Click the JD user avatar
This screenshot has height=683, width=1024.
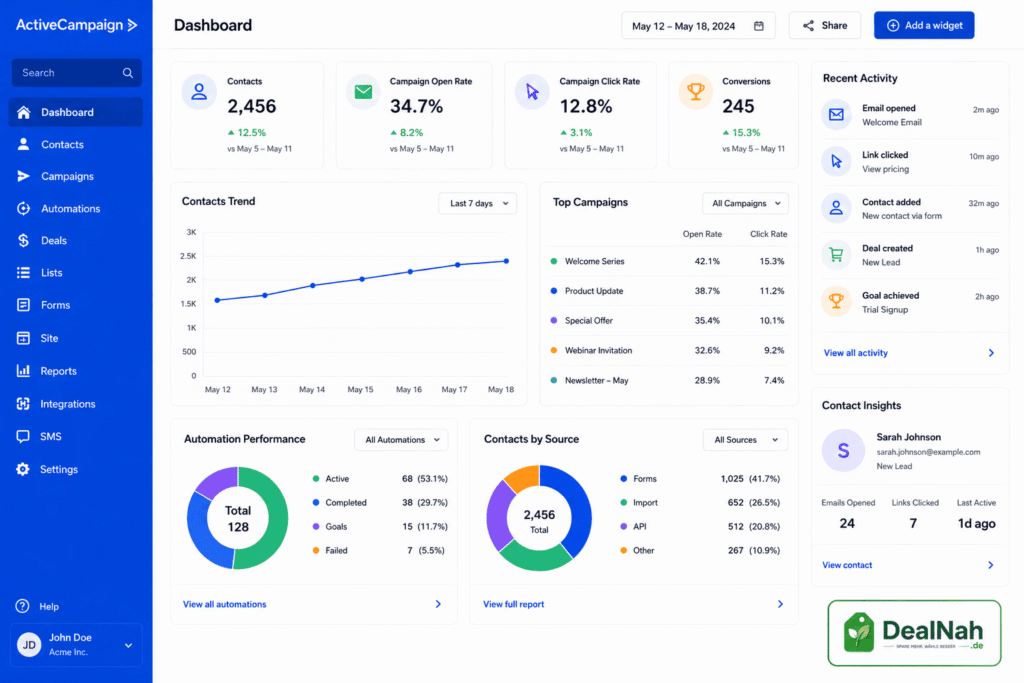[29, 644]
